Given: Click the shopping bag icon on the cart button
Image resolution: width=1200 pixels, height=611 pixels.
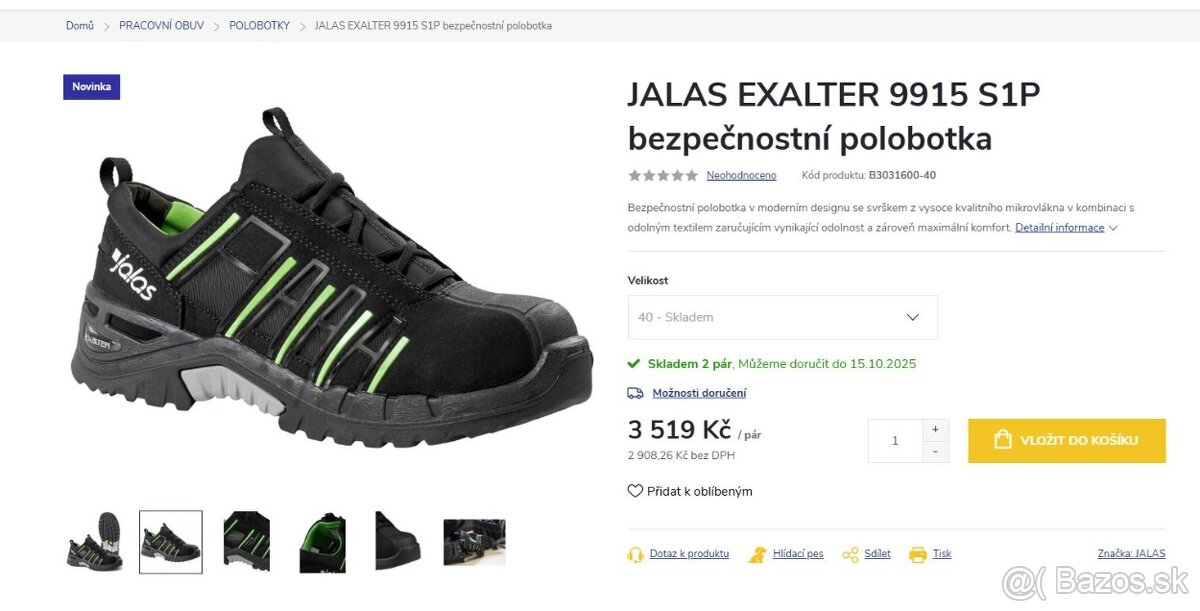Looking at the screenshot, I should point(1003,440).
